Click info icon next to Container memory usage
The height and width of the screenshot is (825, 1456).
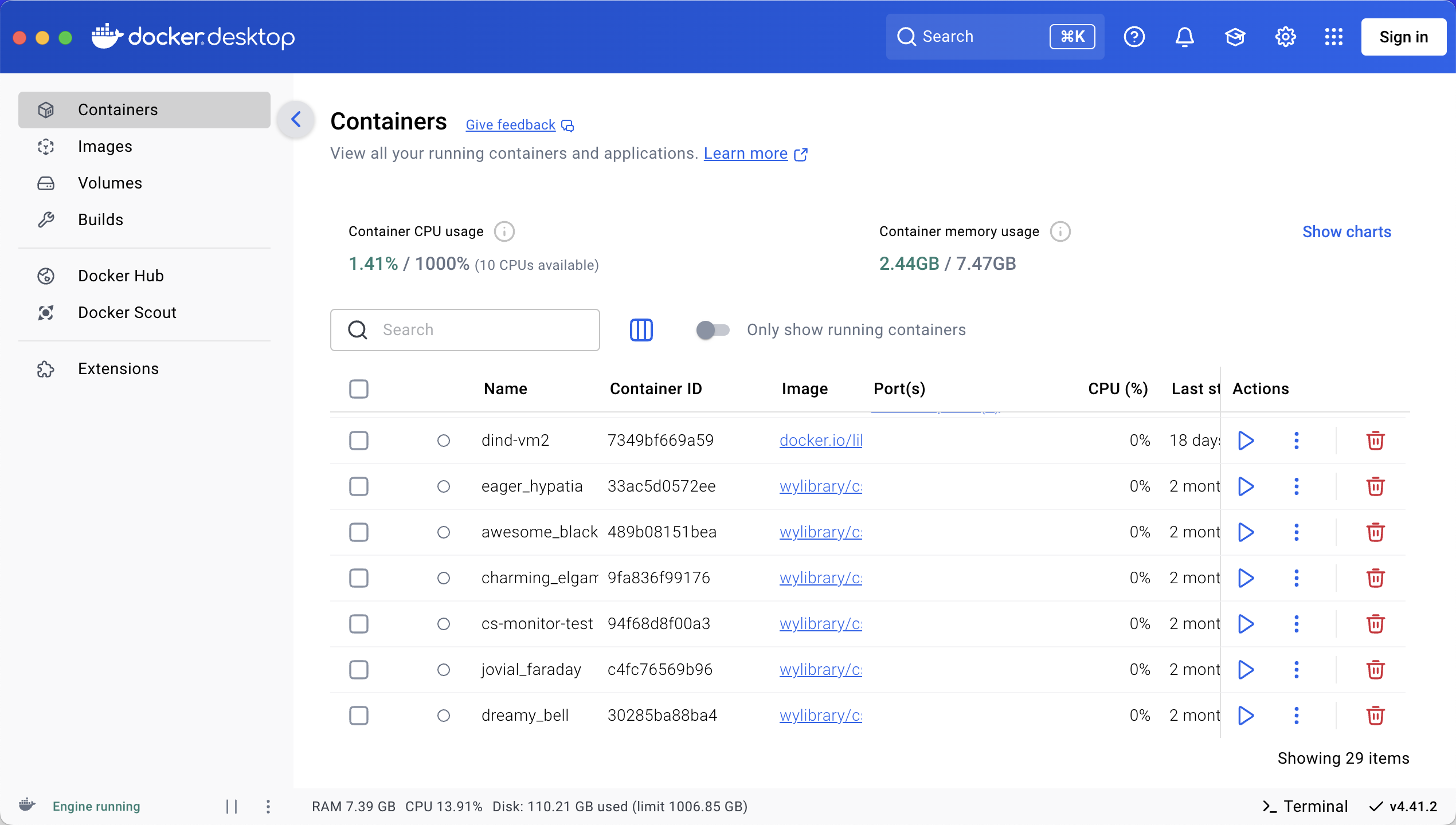point(1060,231)
